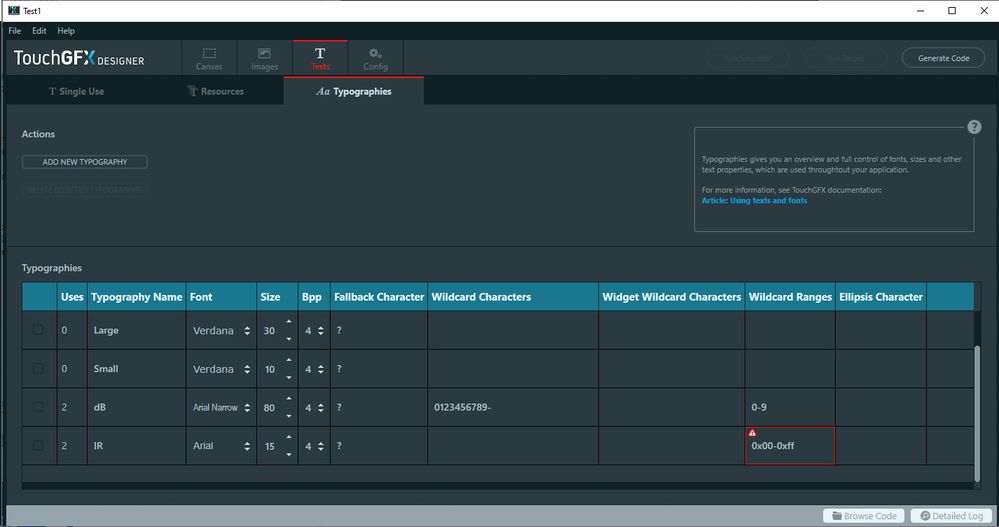Open the Edit menu
Viewport: 999px width, 527px height.
point(40,31)
